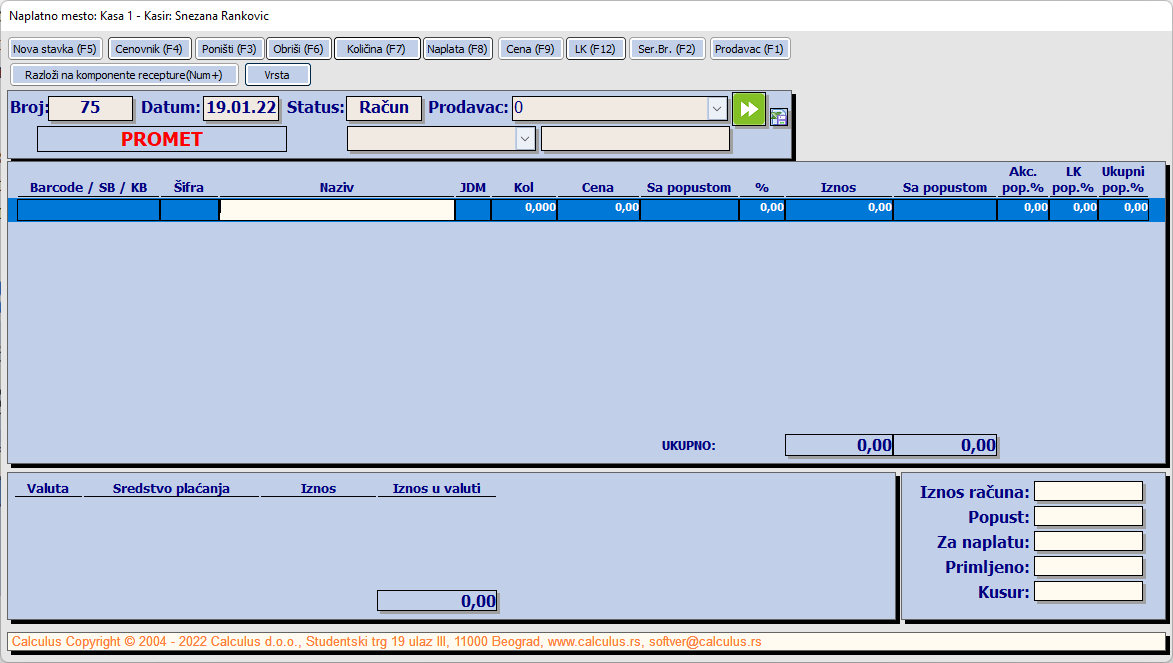Expand the Prodavac dropdown arrow
1173x663 pixels.
[x=717, y=109]
